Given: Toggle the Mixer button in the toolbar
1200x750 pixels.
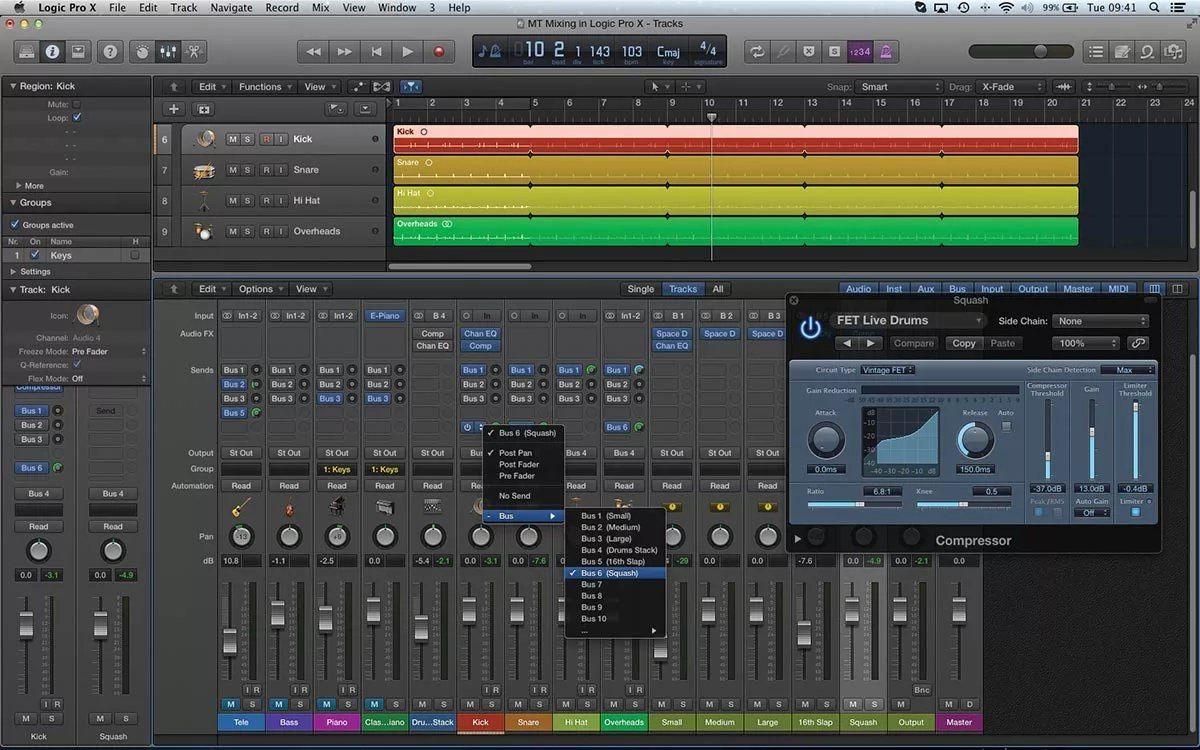Looking at the screenshot, I should 168,51.
